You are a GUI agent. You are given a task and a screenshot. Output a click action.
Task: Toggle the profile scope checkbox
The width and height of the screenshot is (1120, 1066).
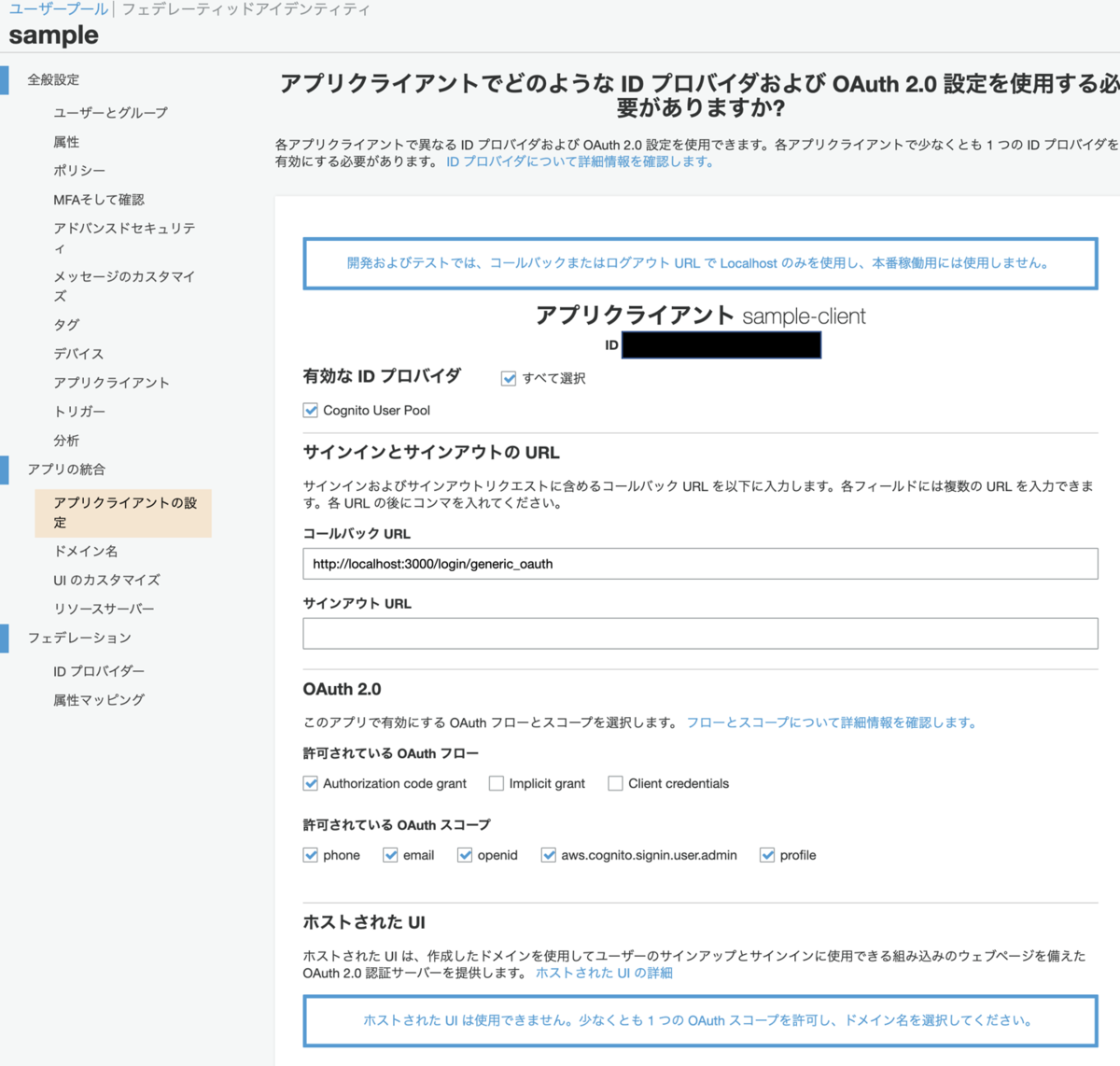[x=767, y=855]
